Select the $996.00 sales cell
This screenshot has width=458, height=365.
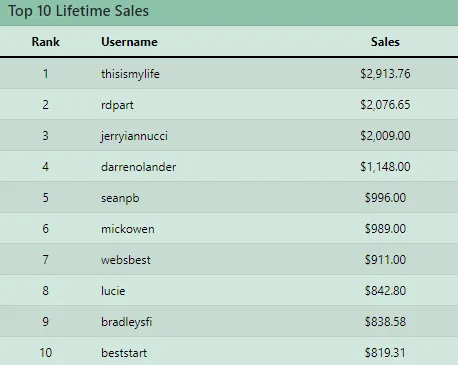click(385, 198)
